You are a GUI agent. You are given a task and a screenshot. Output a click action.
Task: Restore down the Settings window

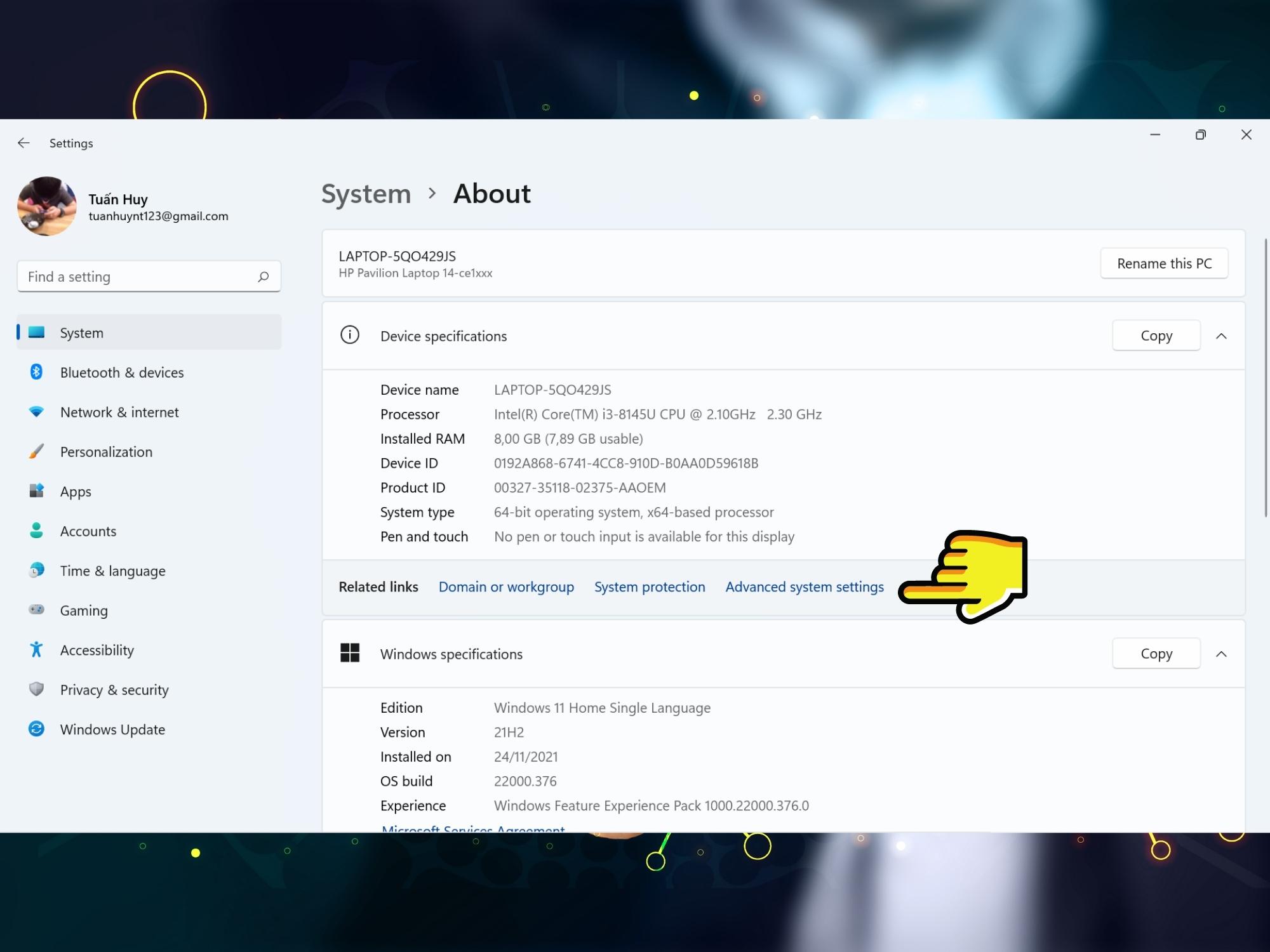[1200, 135]
